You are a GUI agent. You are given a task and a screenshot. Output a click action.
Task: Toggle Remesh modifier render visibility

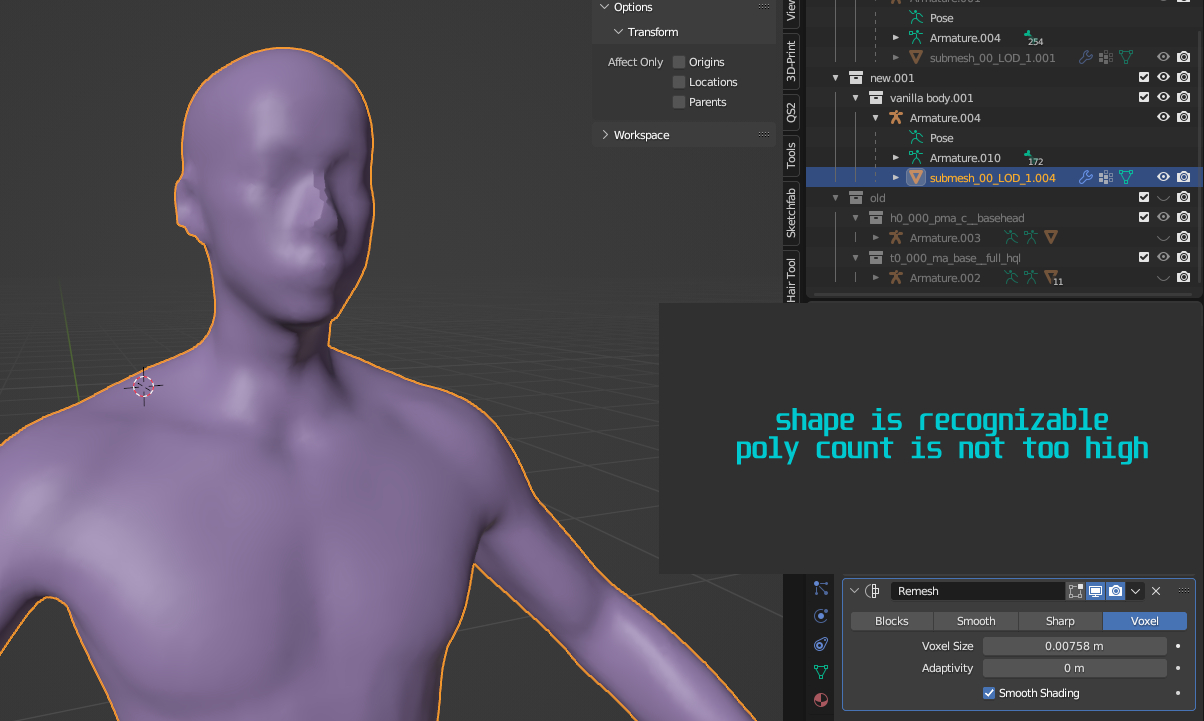click(x=1116, y=591)
